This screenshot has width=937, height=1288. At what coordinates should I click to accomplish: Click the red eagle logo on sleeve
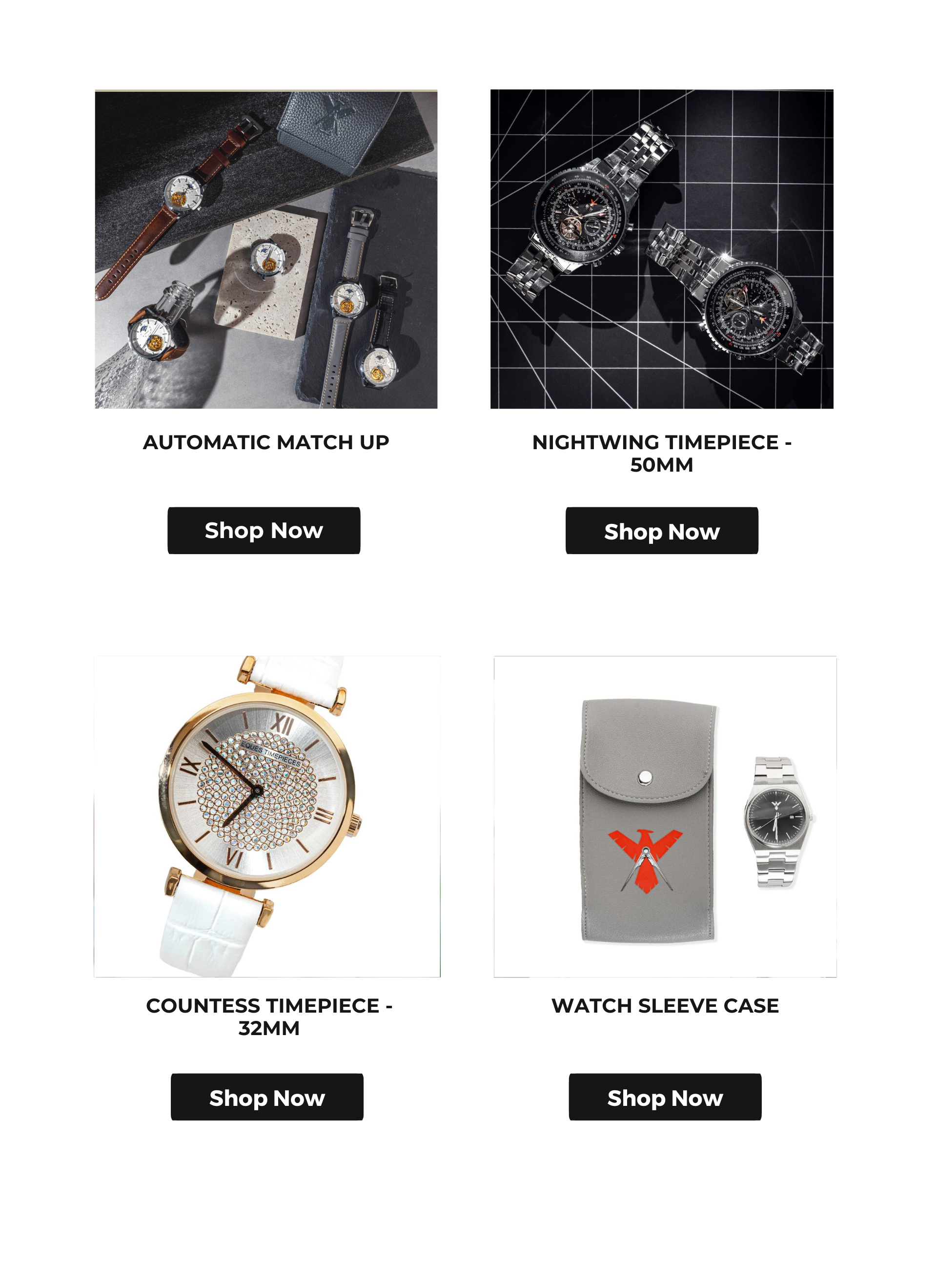(645, 860)
